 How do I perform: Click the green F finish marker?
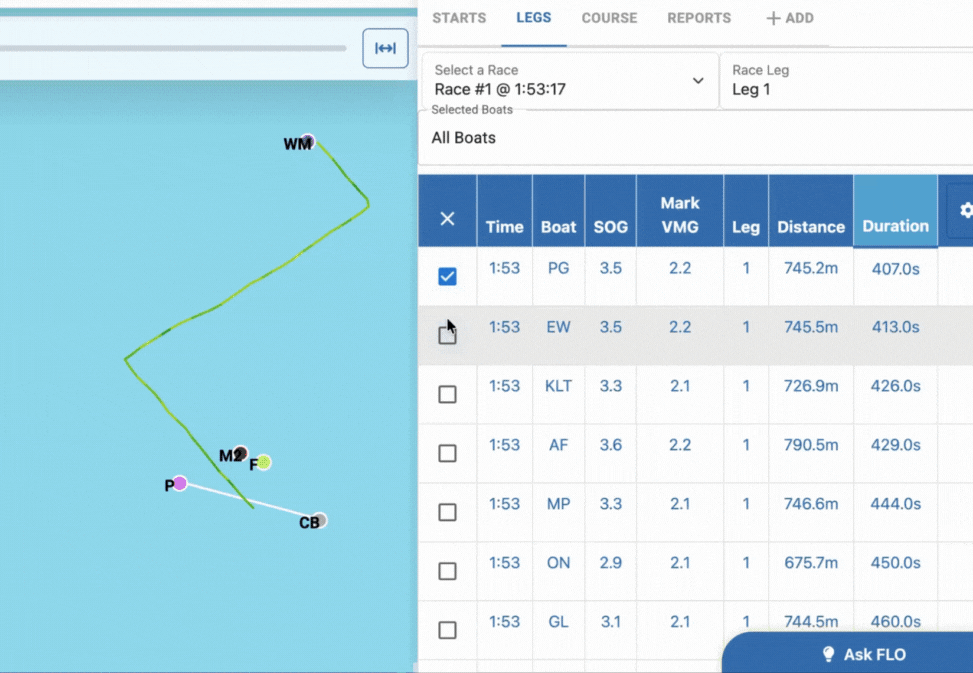[x=263, y=462]
